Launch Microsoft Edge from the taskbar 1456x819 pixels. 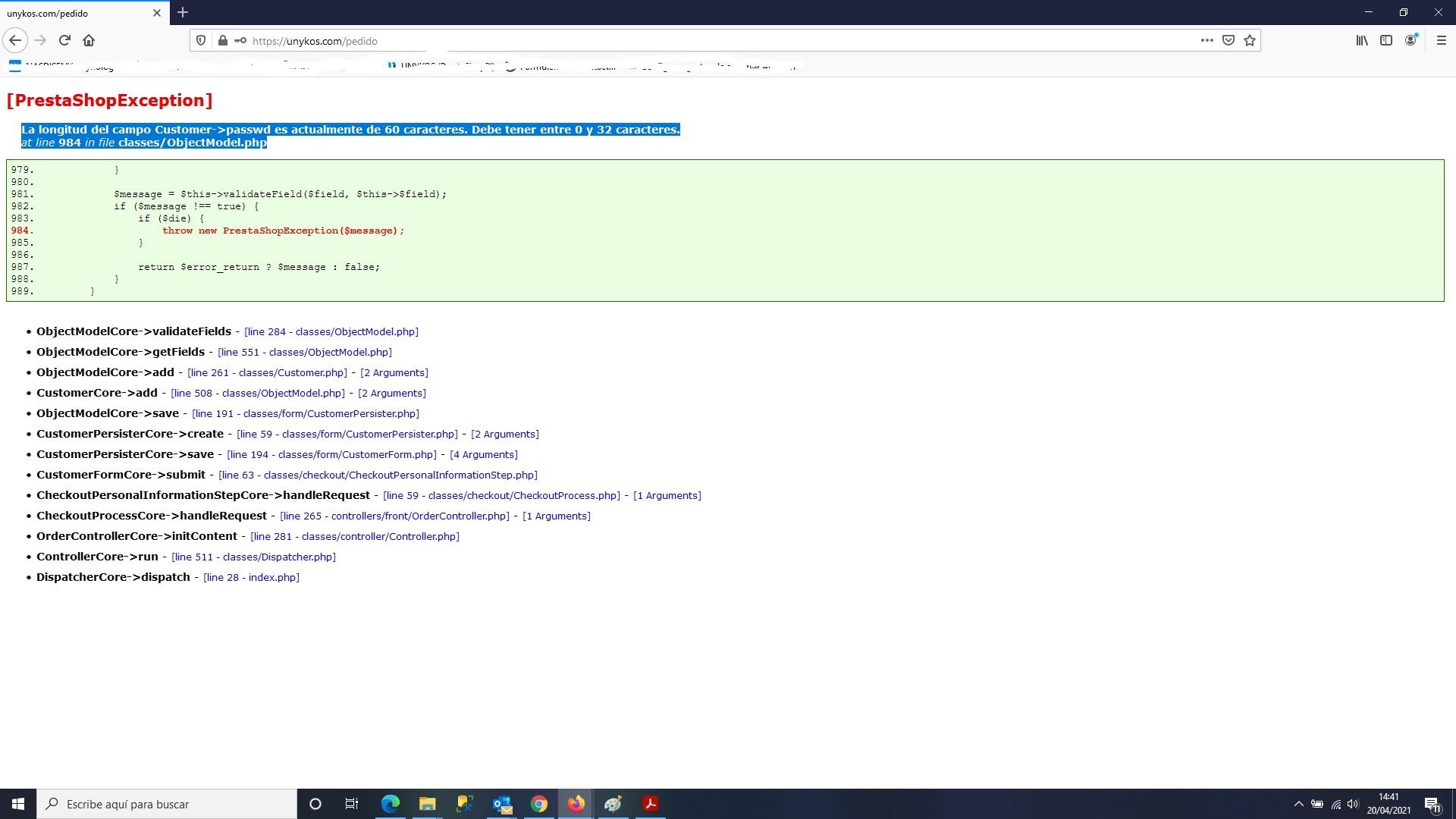tap(390, 804)
